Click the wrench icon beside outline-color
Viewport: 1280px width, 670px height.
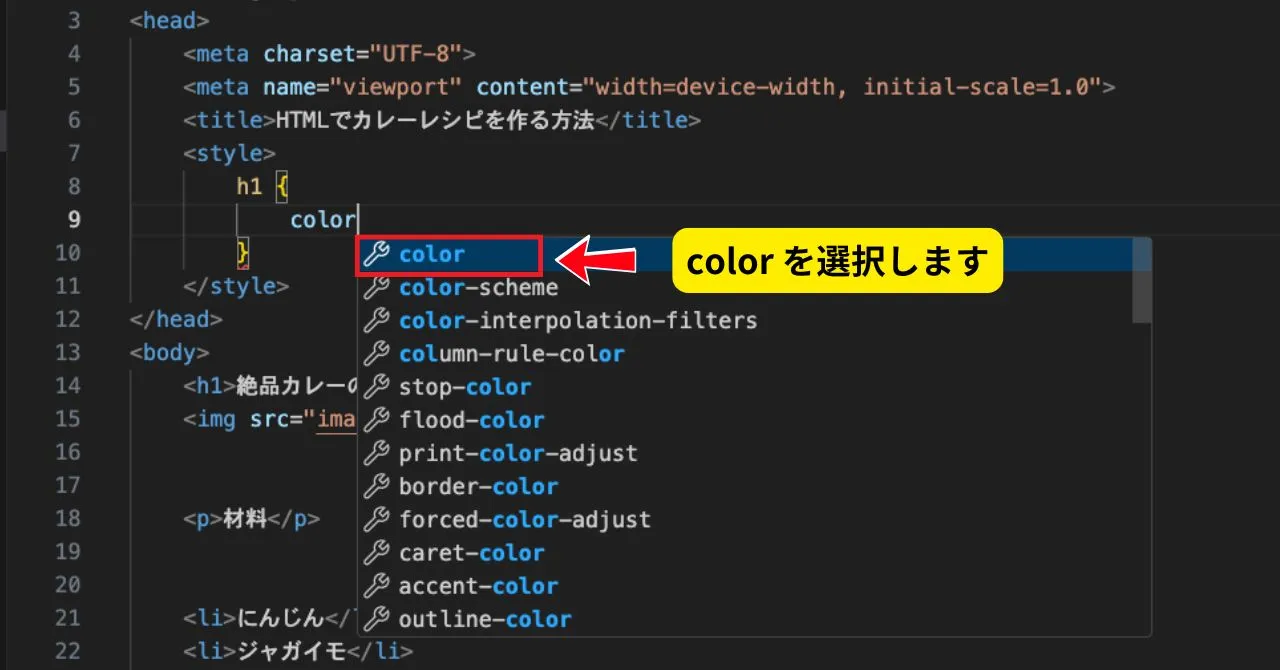point(376,619)
